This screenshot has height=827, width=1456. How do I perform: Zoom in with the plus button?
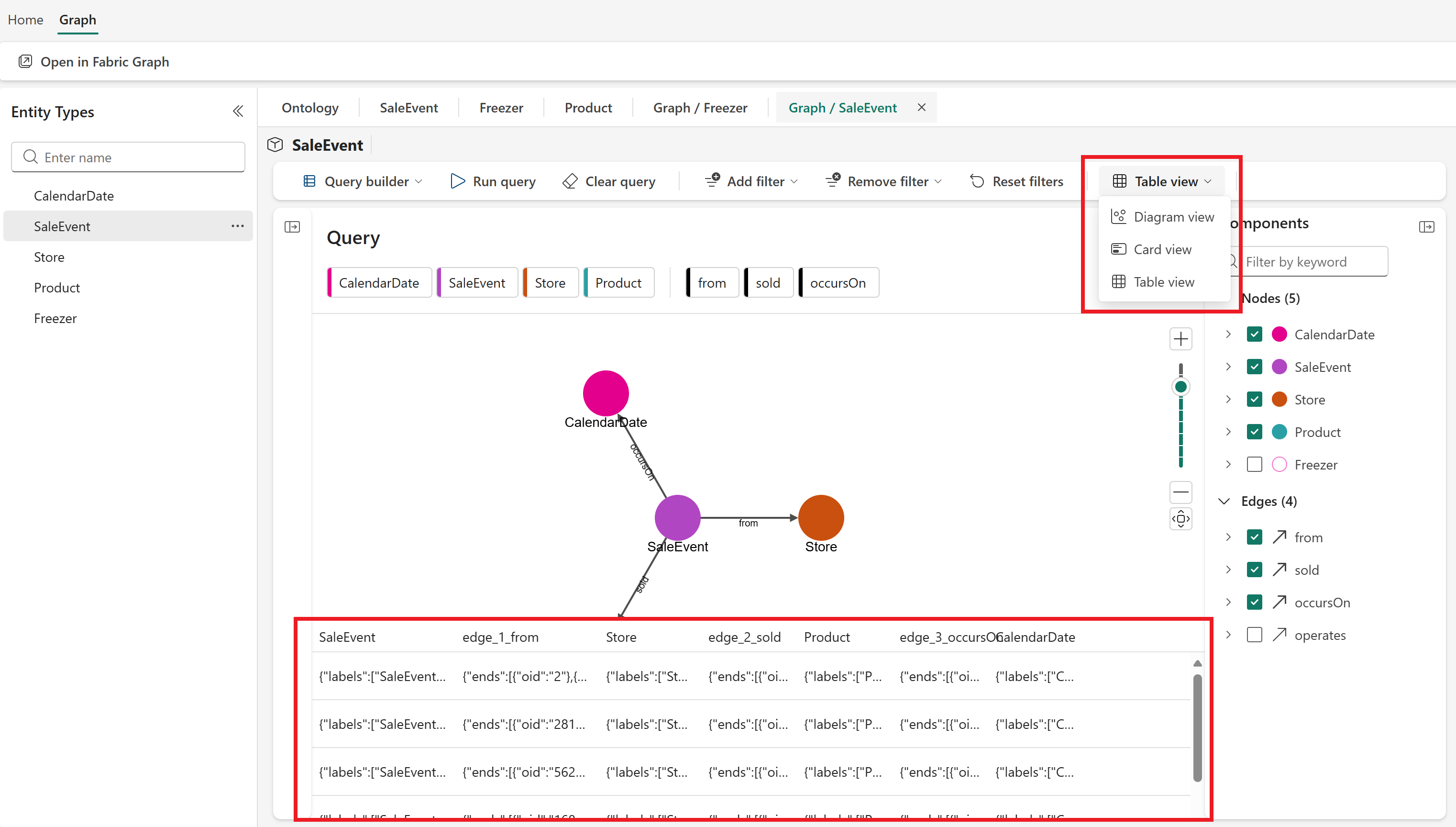pyautogui.click(x=1180, y=339)
